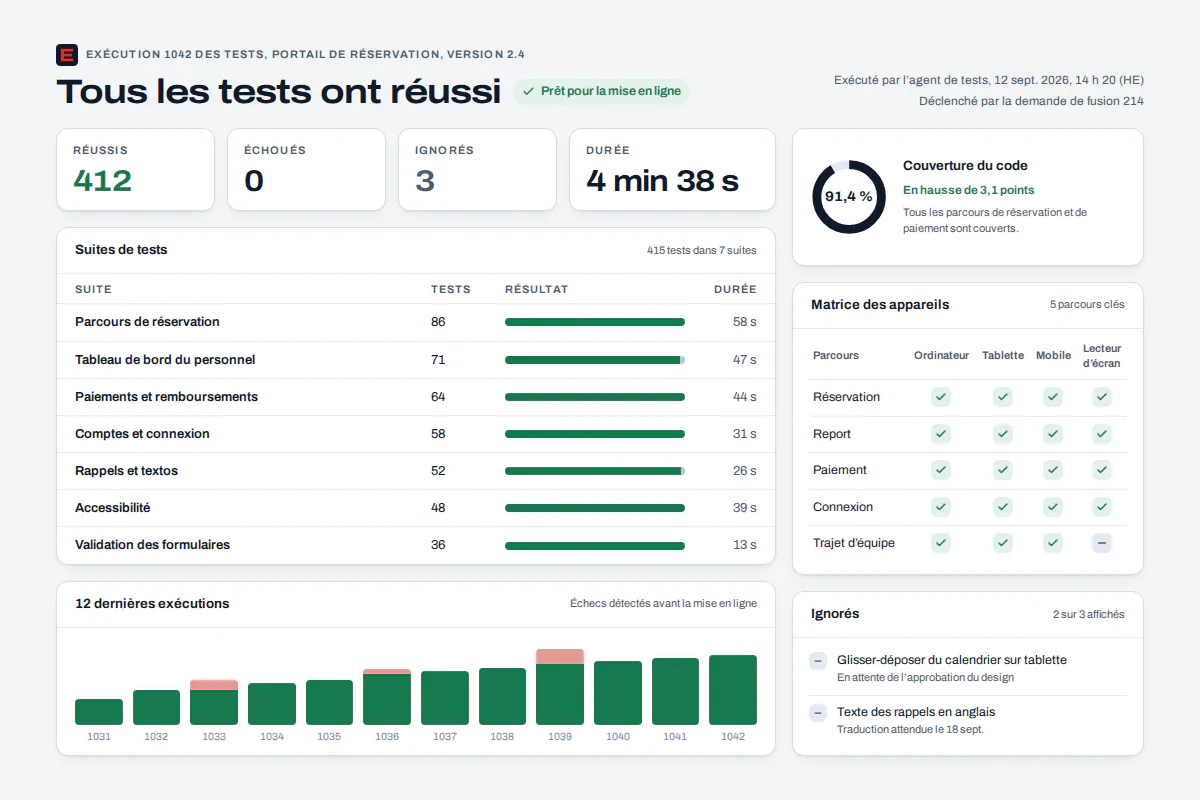Screen dimensions: 1200x800
Task: Click the Trajet d'équipe row label
Action: click(854, 543)
